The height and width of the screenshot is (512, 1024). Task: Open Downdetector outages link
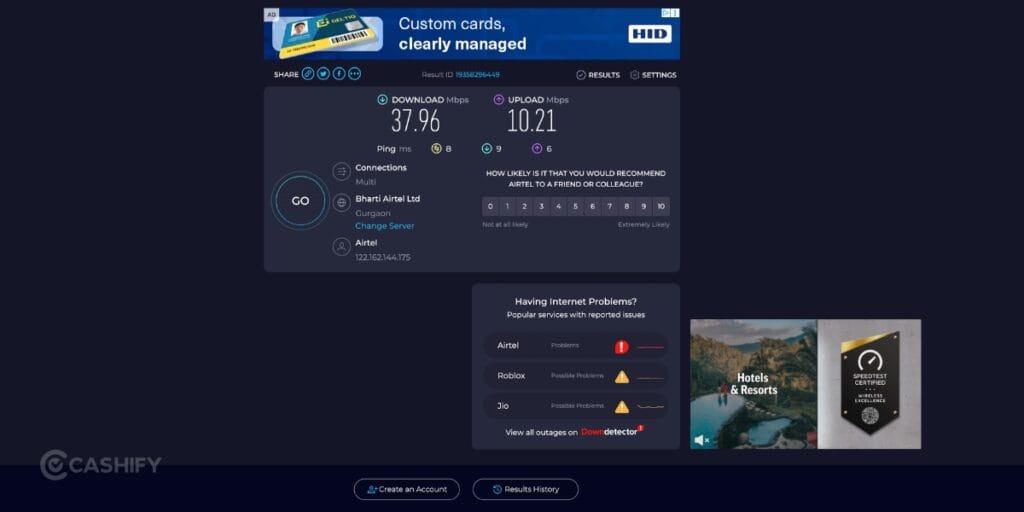(x=612, y=432)
